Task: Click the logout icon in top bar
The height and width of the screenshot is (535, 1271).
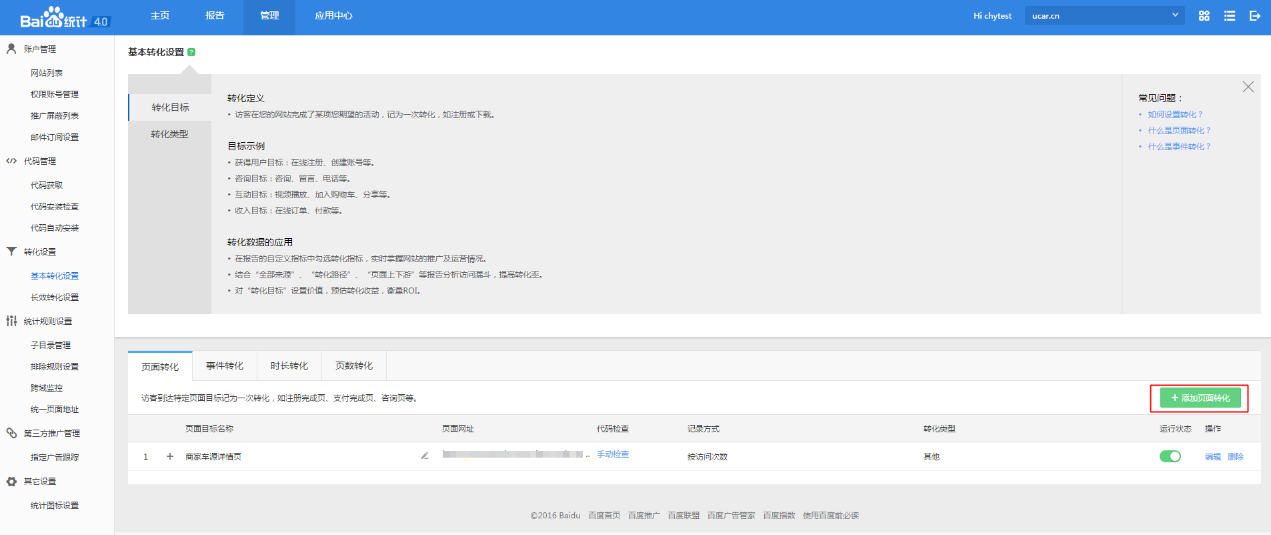Action: coord(1254,16)
